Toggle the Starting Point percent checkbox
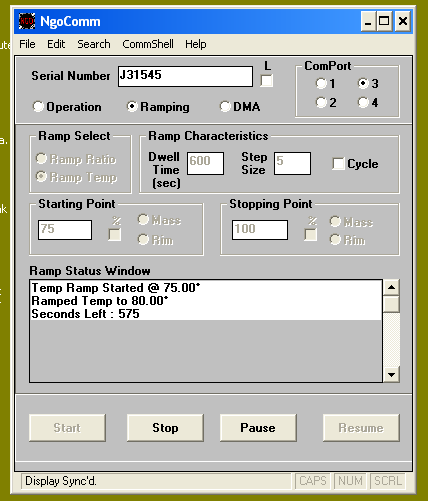 [115, 235]
